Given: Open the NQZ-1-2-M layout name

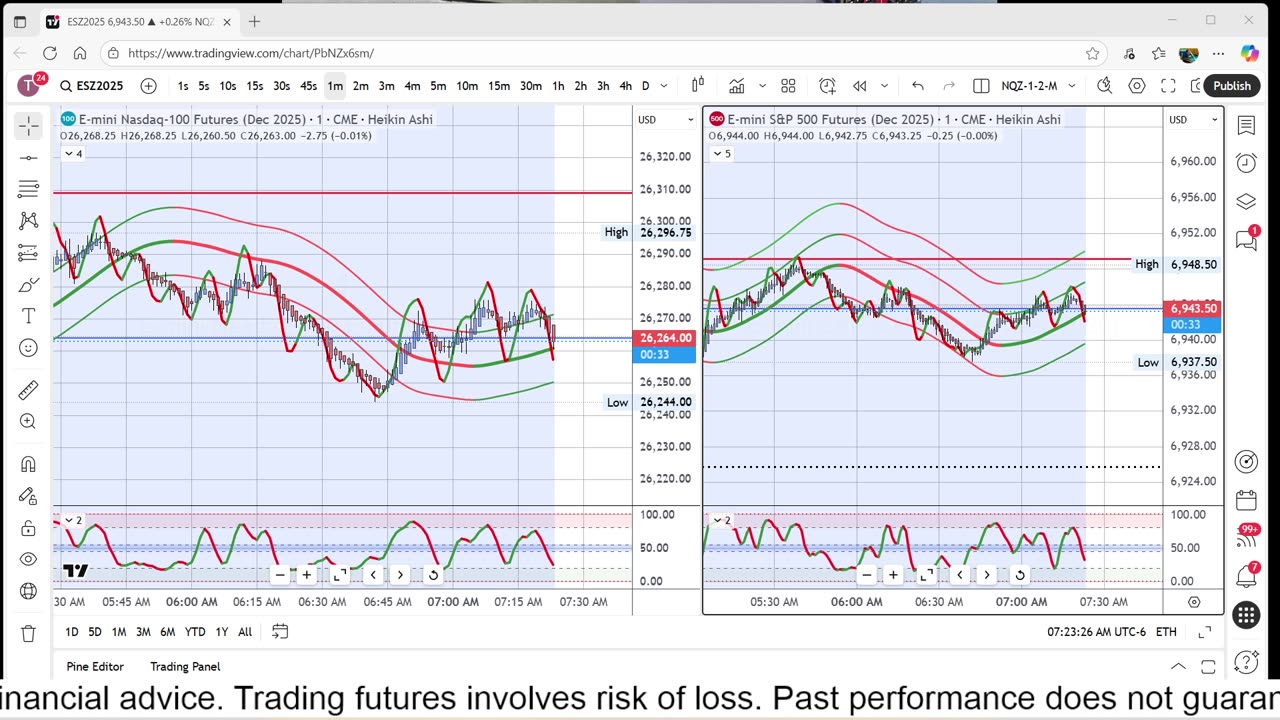Looking at the screenshot, I should click(1029, 86).
